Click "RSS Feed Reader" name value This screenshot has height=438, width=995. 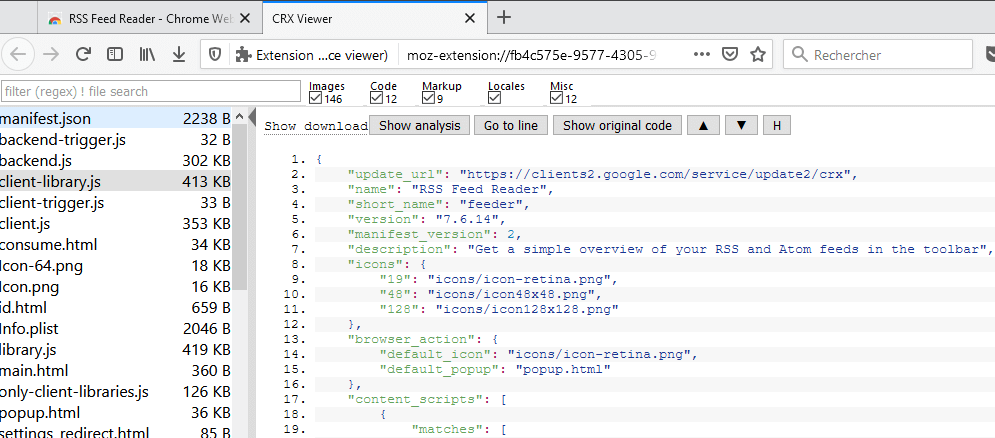click(x=482, y=189)
